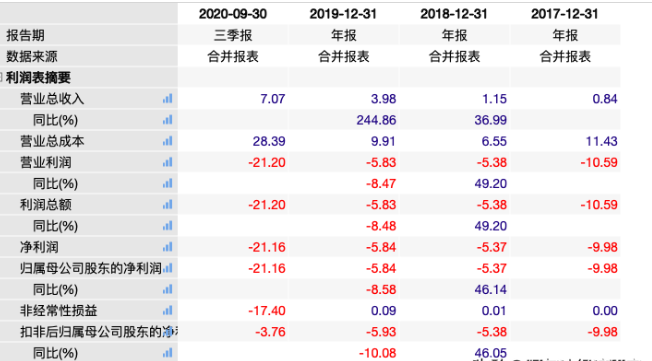This screenshot has height=361, width=652.
Task: Select the 归属母公司股东的净利润 row label
Action: tap(91, 268)
